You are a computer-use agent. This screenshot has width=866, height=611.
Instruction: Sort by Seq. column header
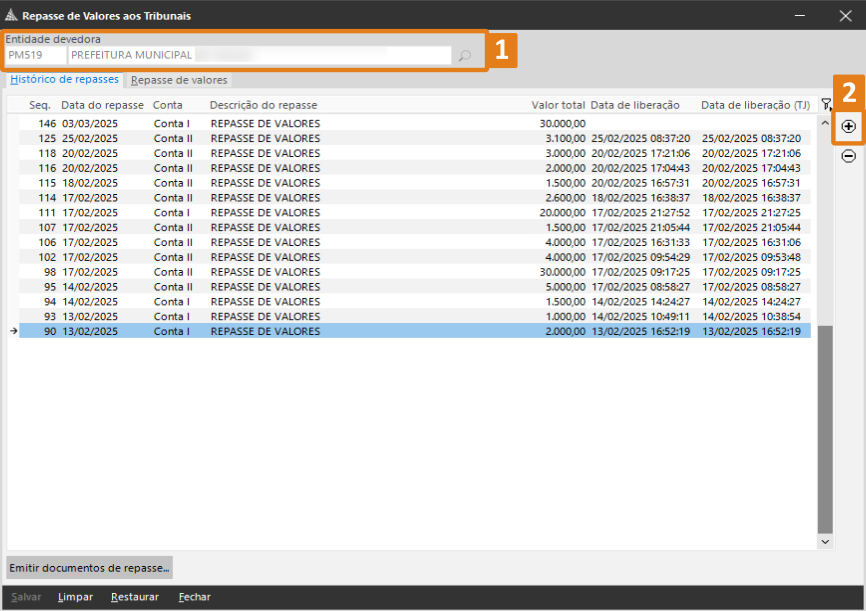tap(40, 105)
